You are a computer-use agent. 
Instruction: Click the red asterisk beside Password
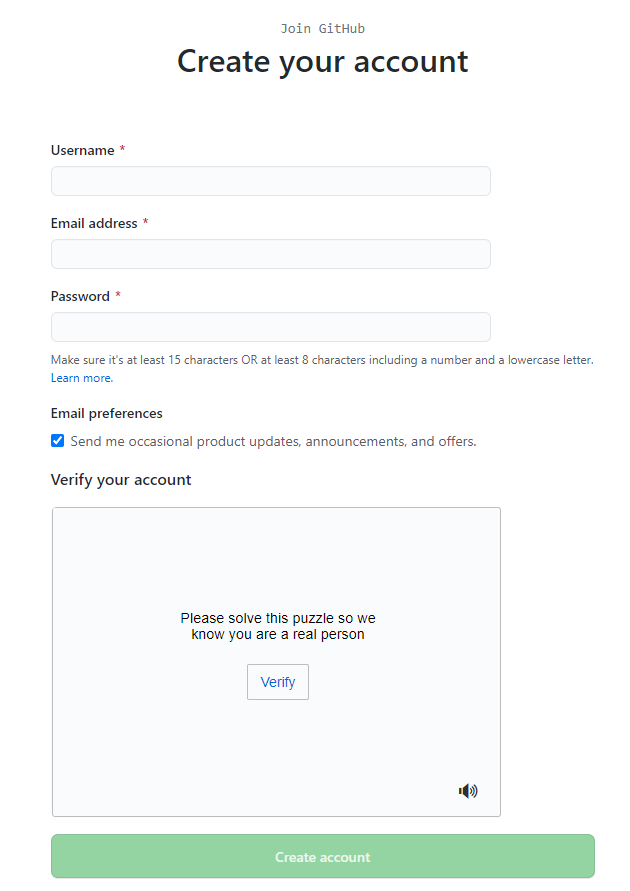pyautogui.click(x=118, y=296)
